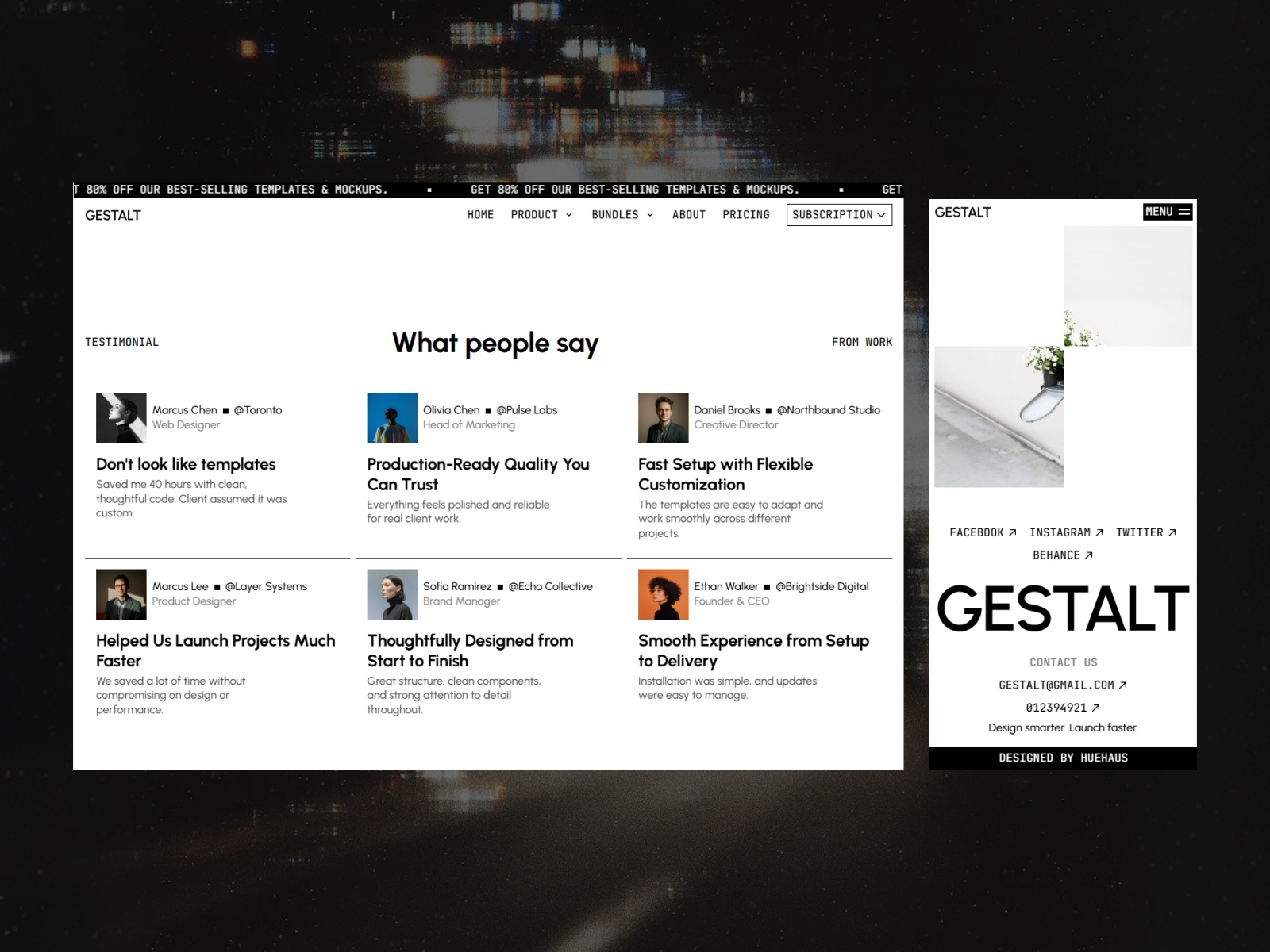This screenshot has height=952, width=1270.
Task: Click the INSTAGRAM arrow icon
Action: coord(1101,532)
